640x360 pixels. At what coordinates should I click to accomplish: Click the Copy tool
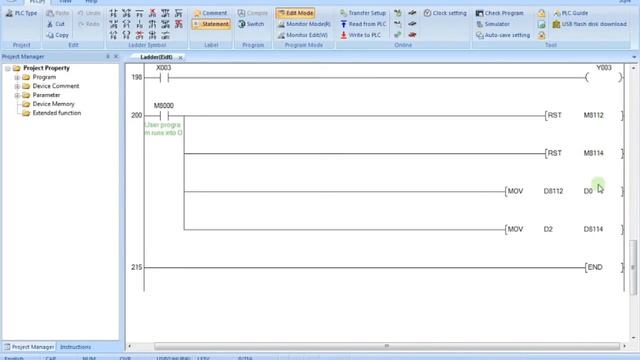[58, 35]
